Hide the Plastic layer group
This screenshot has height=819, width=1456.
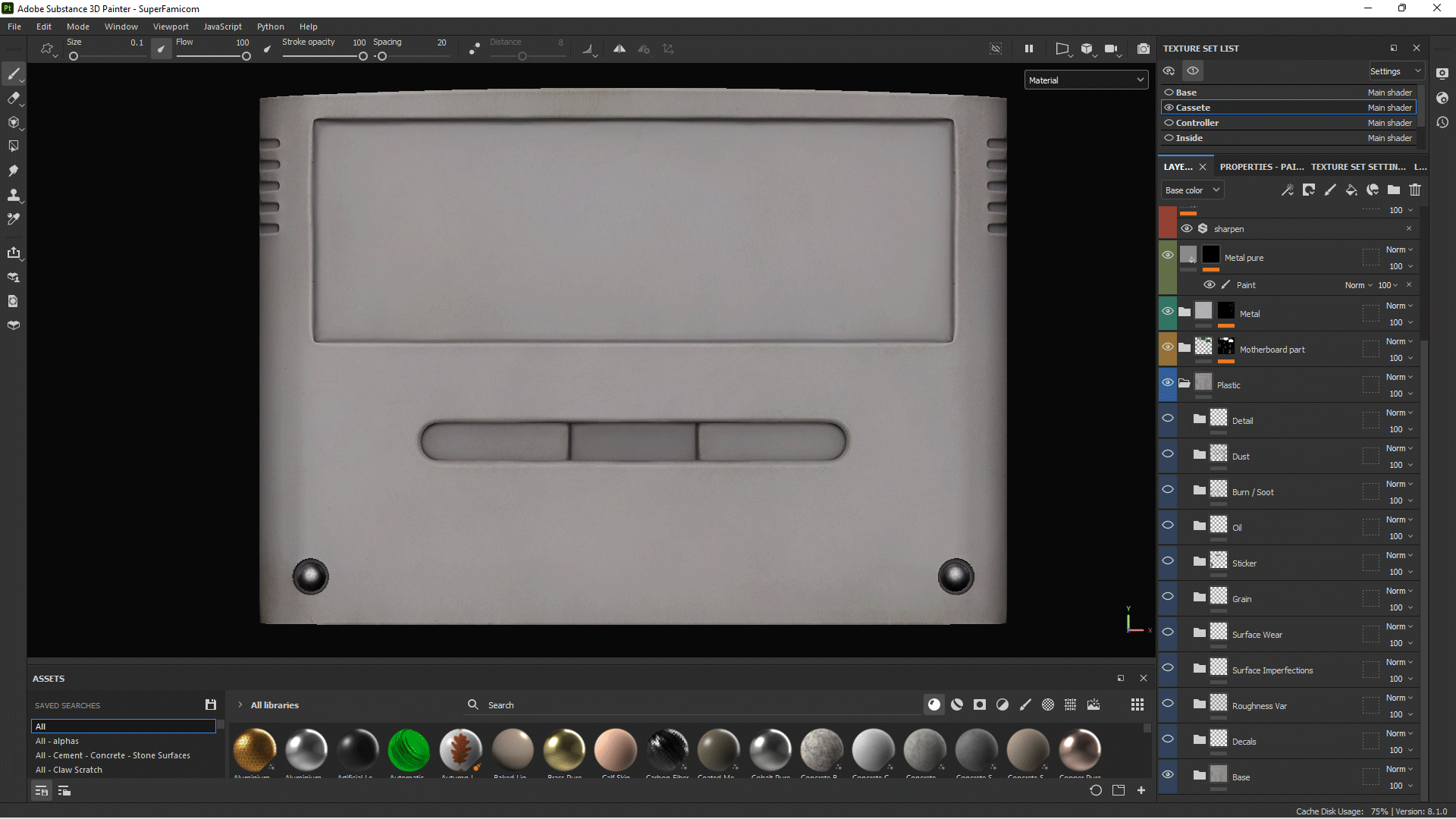coord(1168,384)
